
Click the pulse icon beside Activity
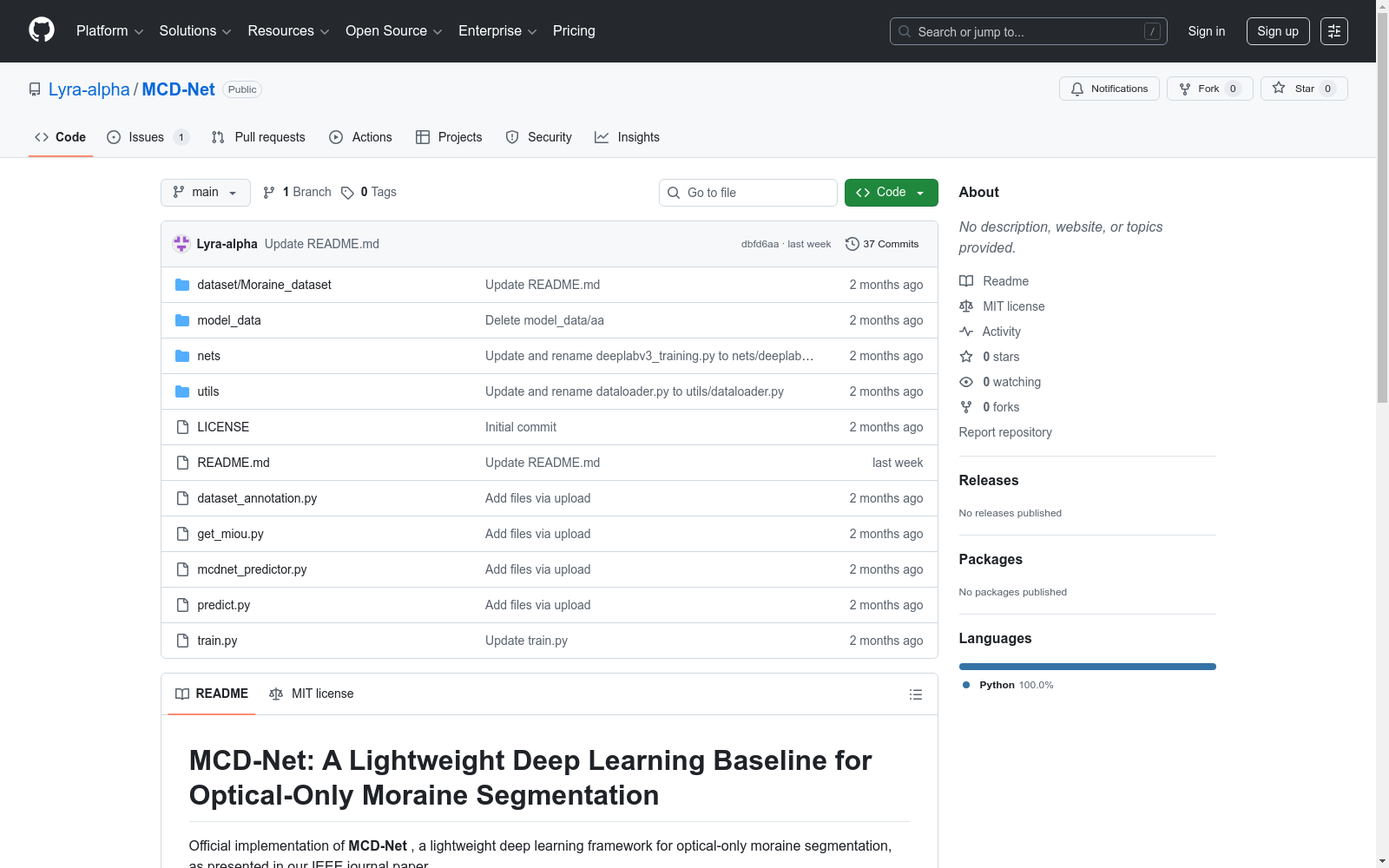[x=966, y=332]
